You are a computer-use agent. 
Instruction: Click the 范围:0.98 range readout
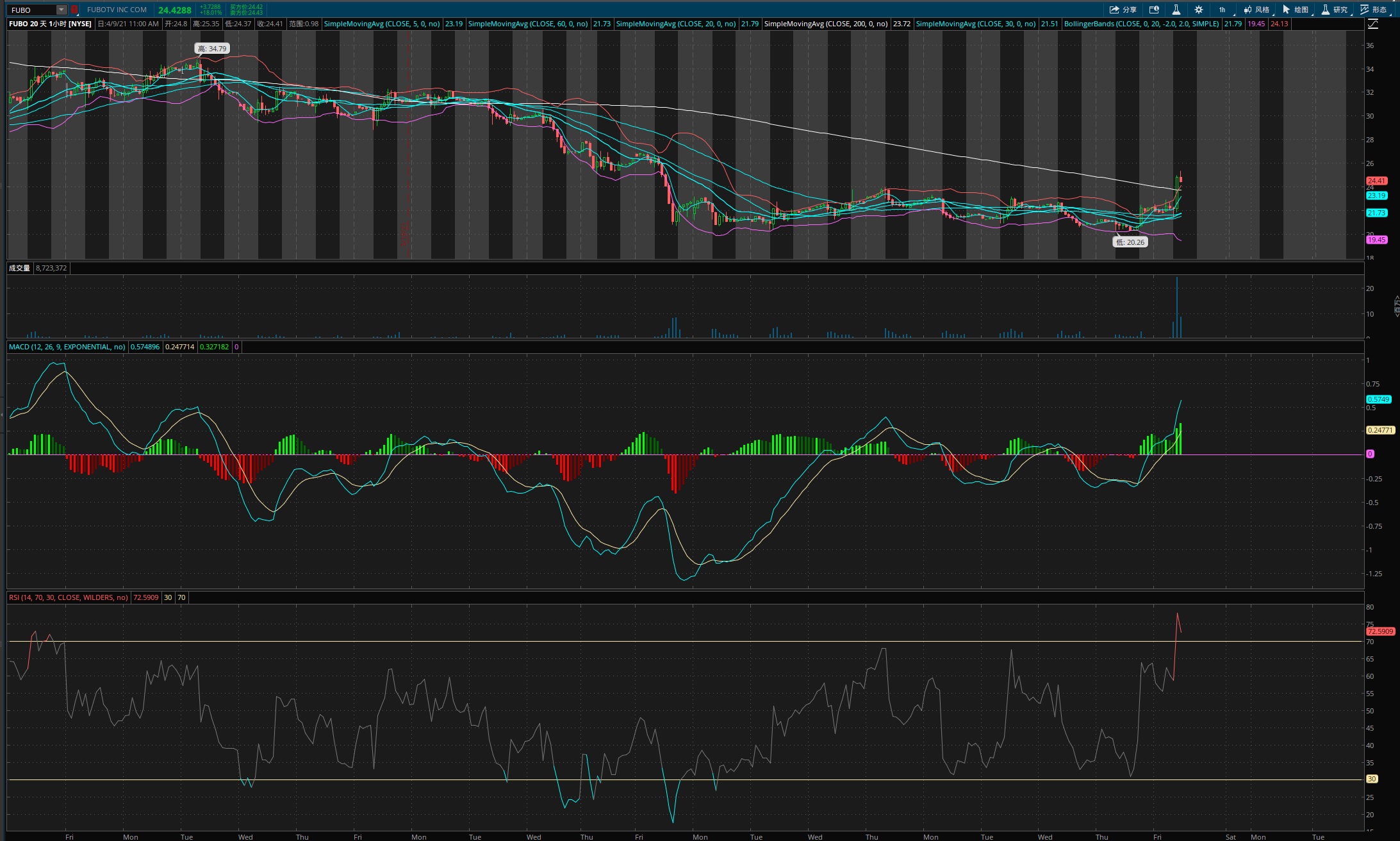click(304, 24)
